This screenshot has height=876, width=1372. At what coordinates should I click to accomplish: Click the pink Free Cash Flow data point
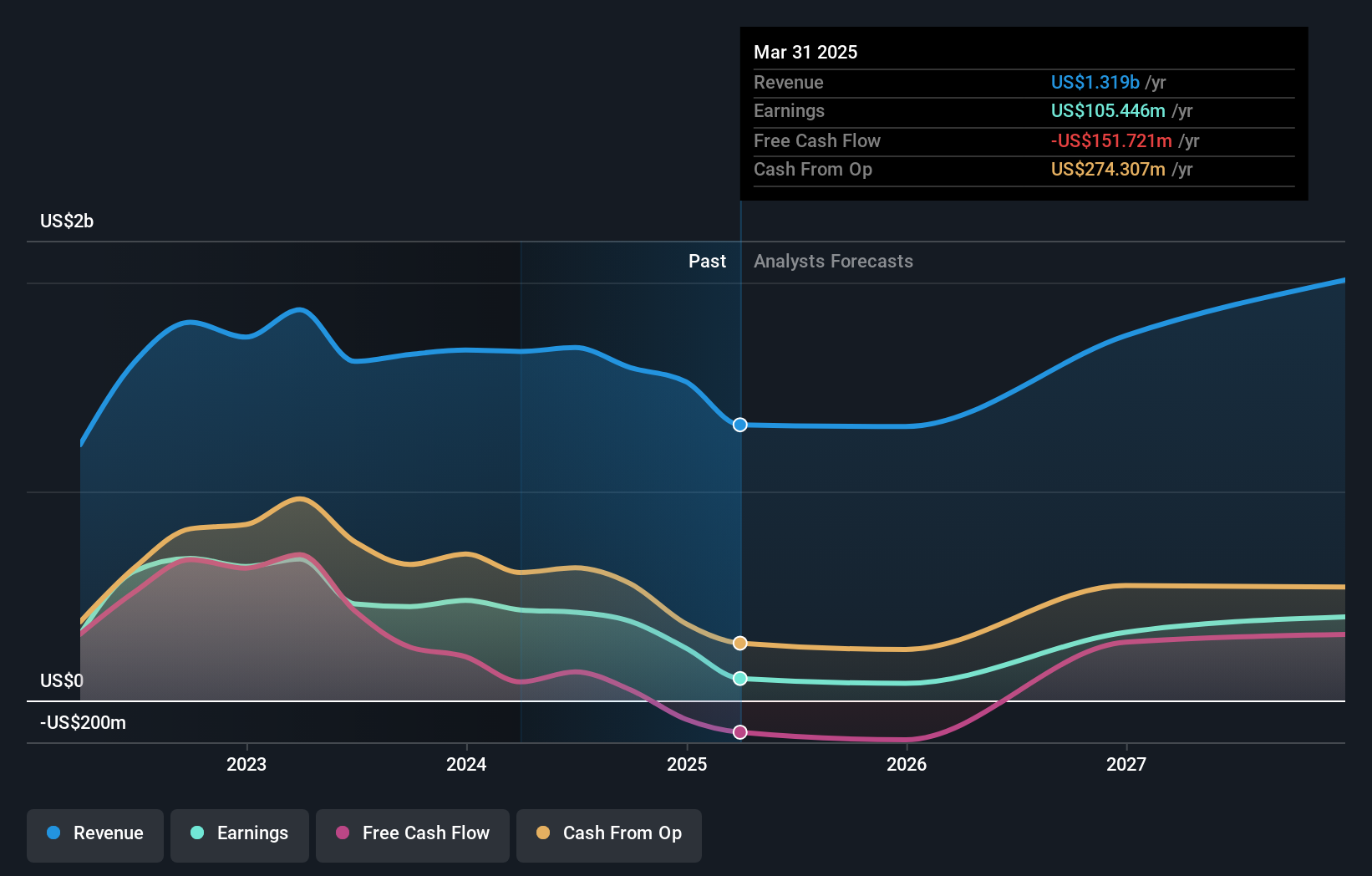tap(740, 732)
